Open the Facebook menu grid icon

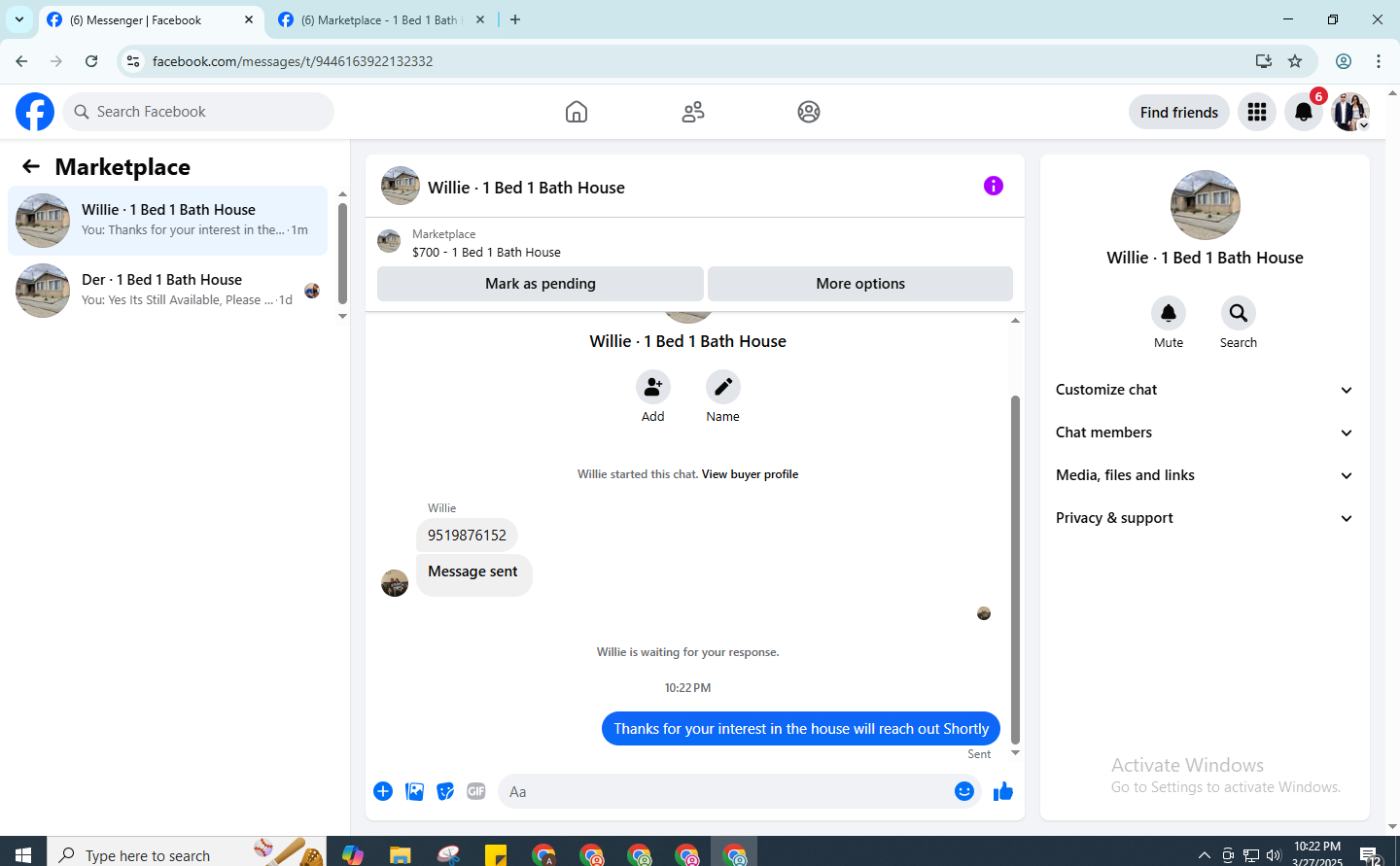[1257, 112]
